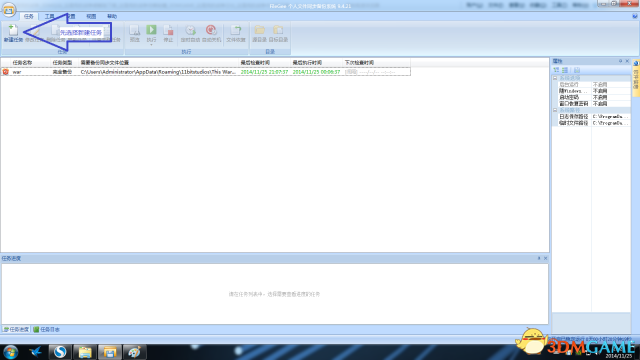Image resolution: width=640 pixels, height=360 pixels.
Task: Open the yellow side tab with globe icon
Action: coord(636,78)
